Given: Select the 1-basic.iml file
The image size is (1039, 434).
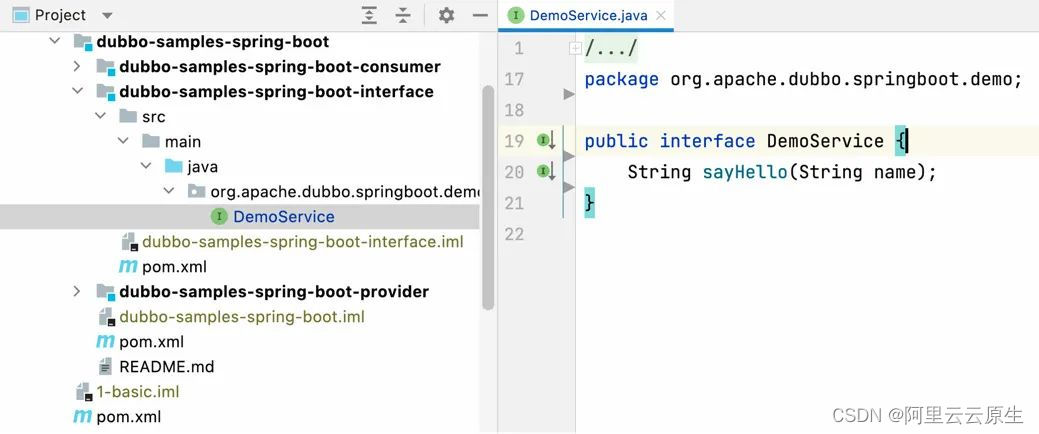Looking at the screenshot, I should coord(138,392).
